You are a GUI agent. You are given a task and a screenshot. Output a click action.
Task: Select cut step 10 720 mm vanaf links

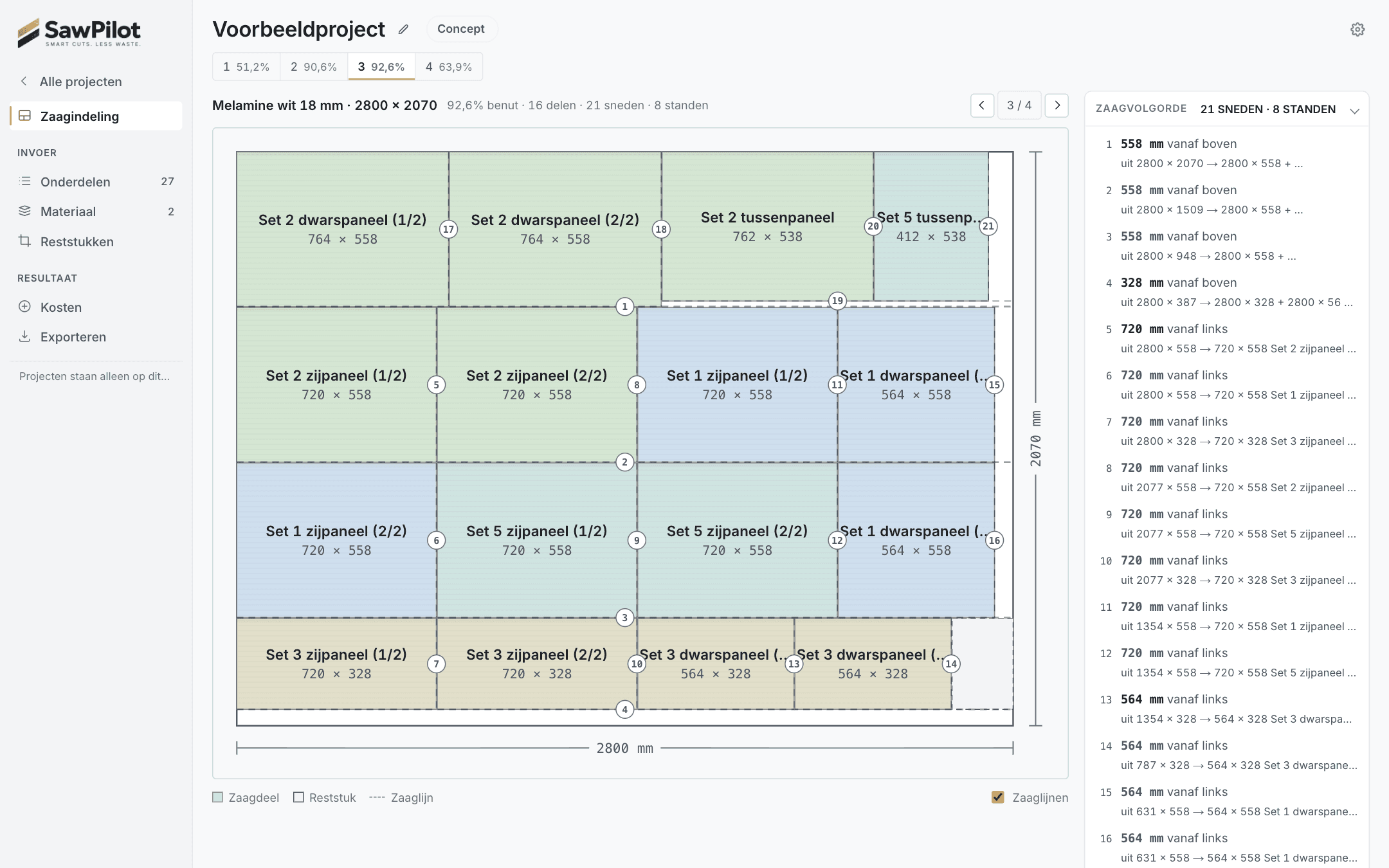pyautogui.click(x=1227, y=570)
